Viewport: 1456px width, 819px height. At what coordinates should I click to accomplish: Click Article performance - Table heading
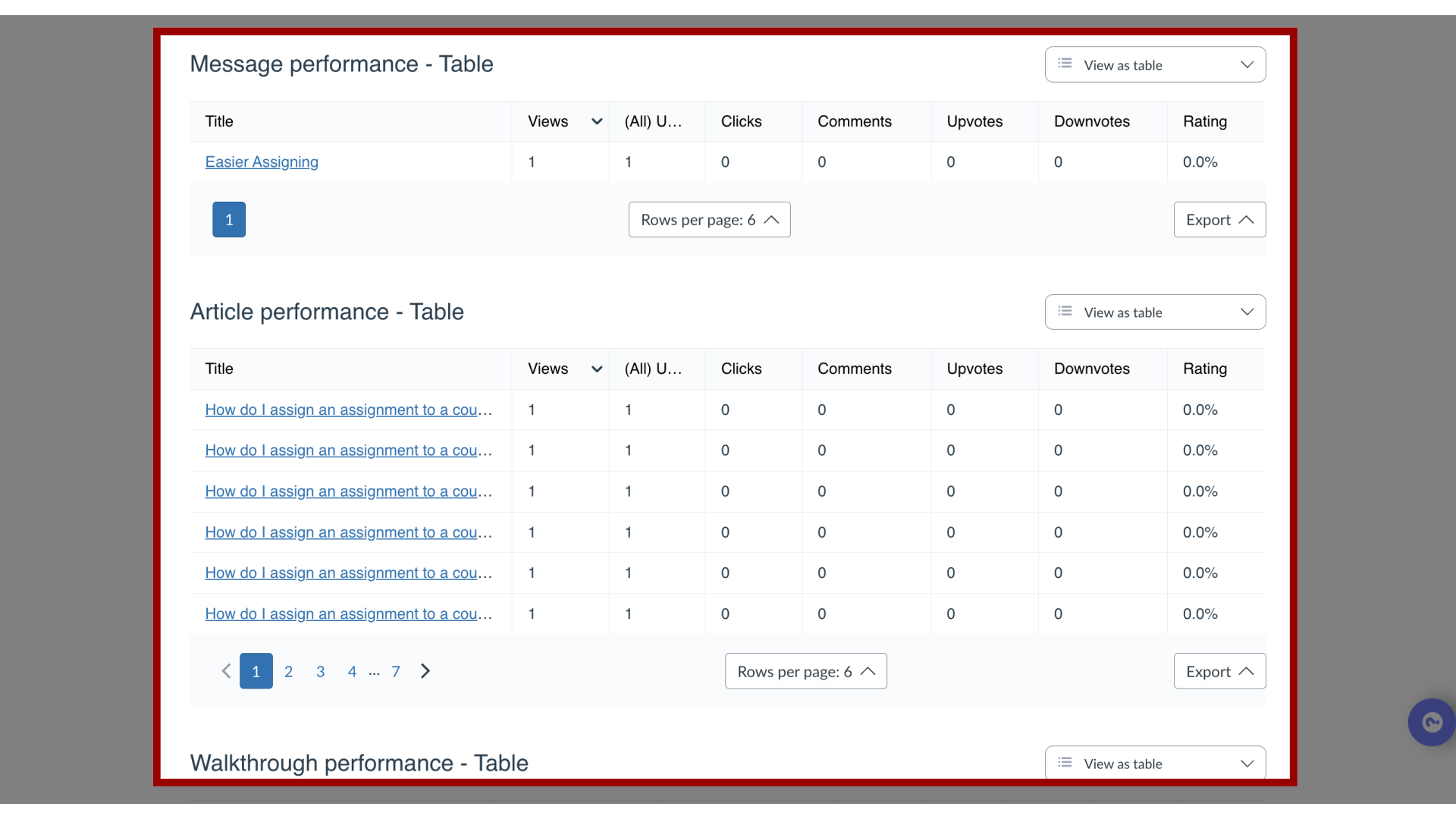[327, 312]
